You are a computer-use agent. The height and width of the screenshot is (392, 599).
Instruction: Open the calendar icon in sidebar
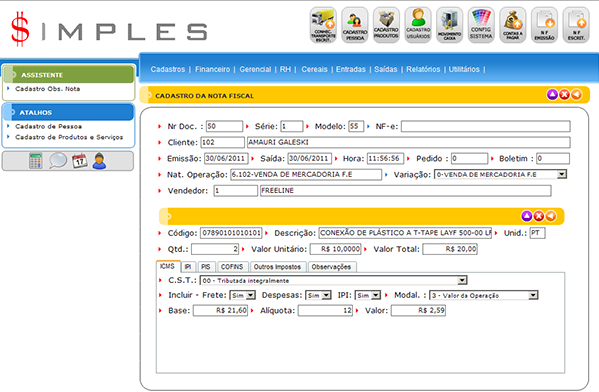click(x=79, y=161)
